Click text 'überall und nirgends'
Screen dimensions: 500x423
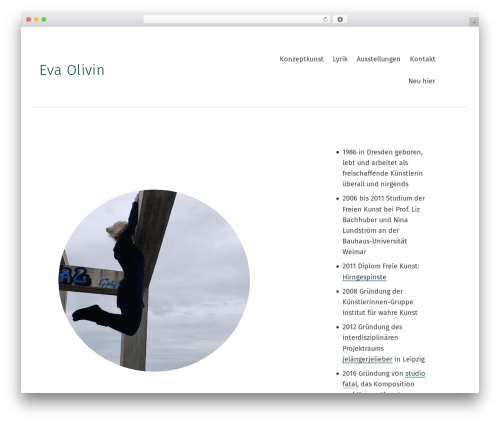375,184
